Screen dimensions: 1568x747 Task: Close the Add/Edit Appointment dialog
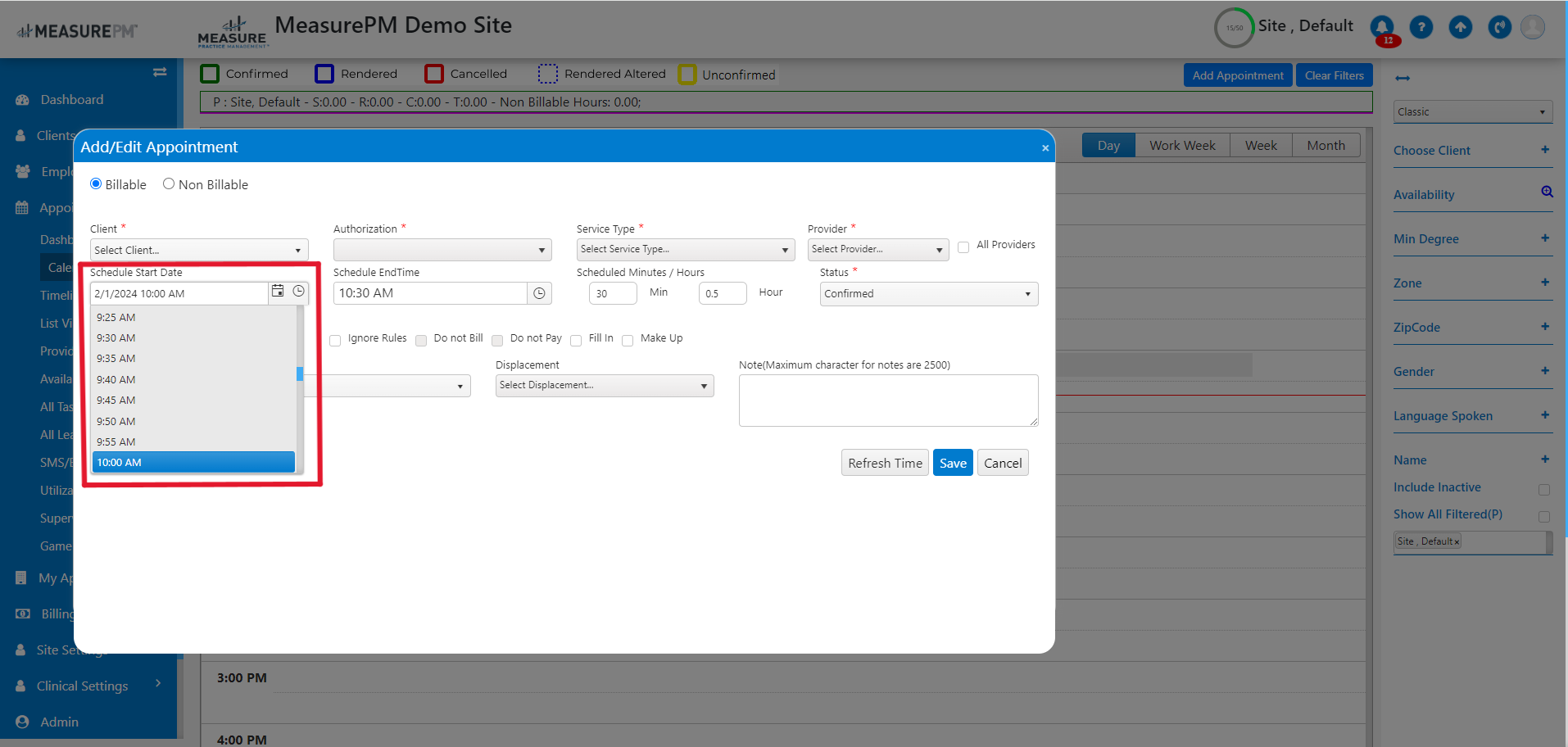tap(1045, 148)
